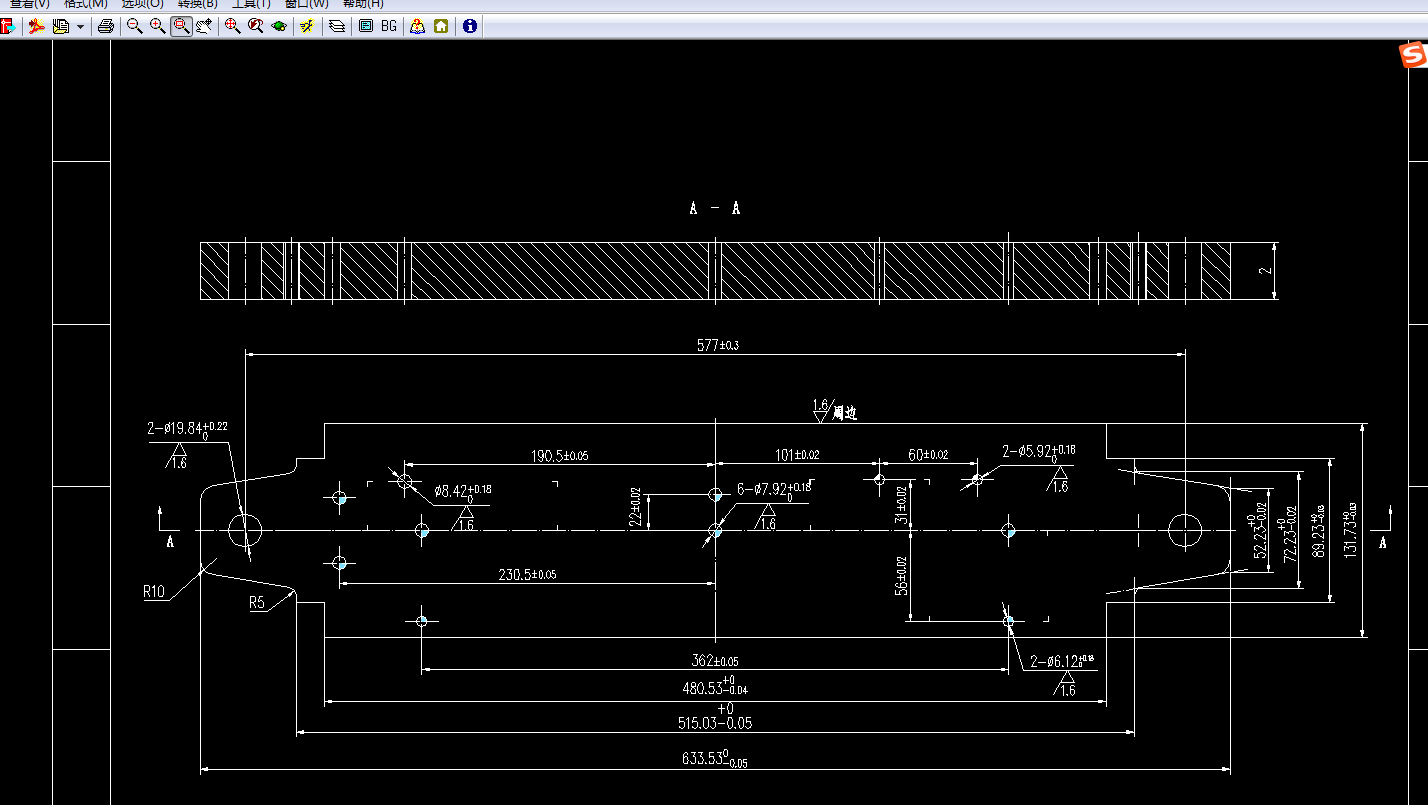Click the PDF export icon
This screenshot has width=1428, height=805.
point(37,26)
